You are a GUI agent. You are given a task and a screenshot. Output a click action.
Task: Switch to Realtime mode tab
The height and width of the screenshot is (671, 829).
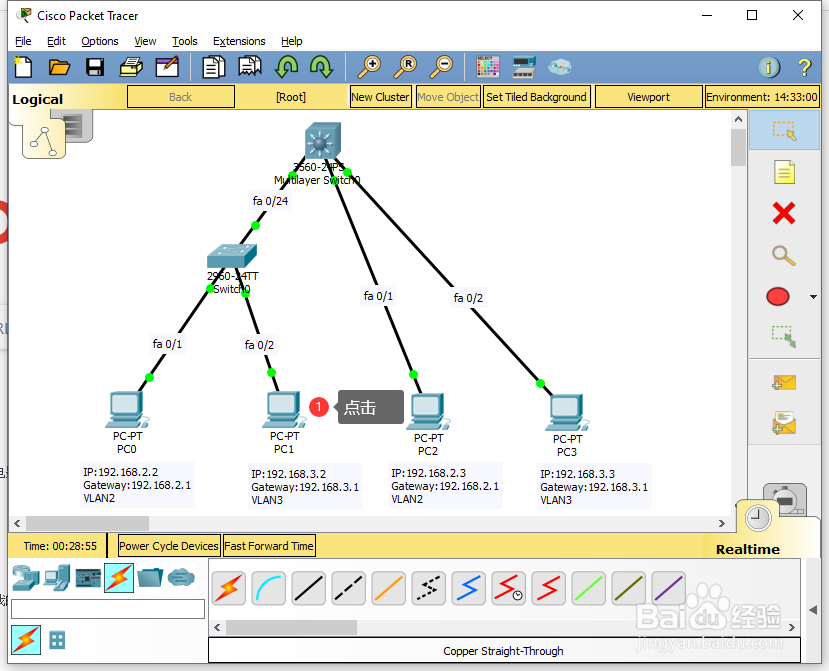tap(748, 549)
